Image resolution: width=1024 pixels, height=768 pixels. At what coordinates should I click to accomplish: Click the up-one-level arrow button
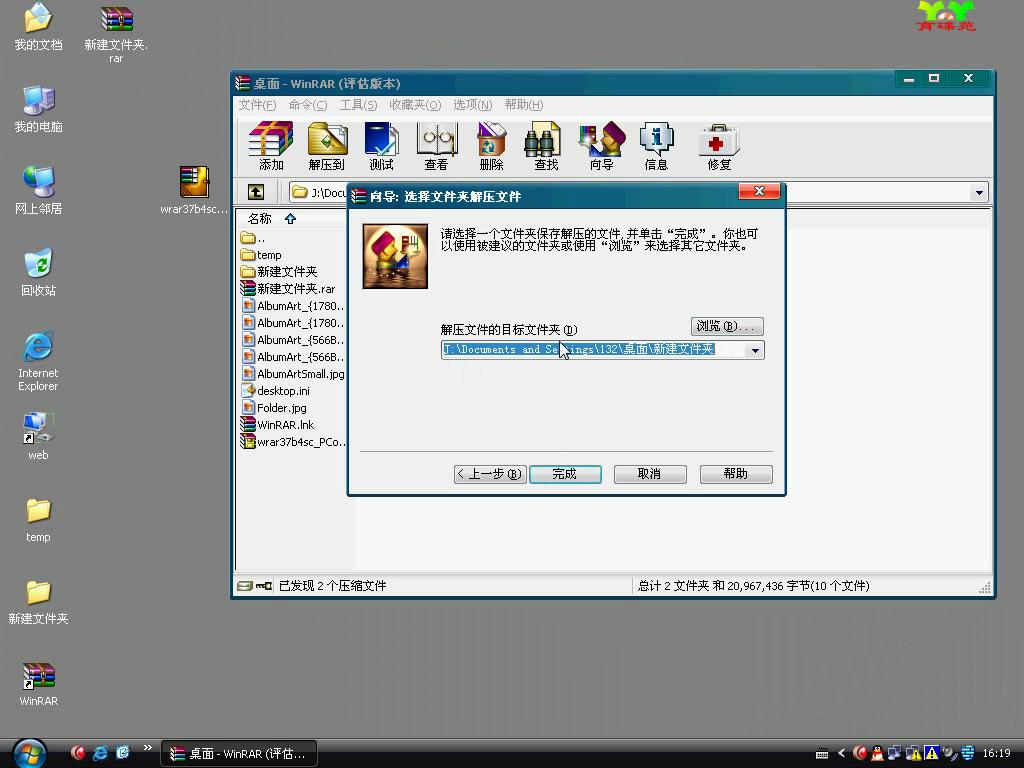pyautogui.click(x=256, y=192)
